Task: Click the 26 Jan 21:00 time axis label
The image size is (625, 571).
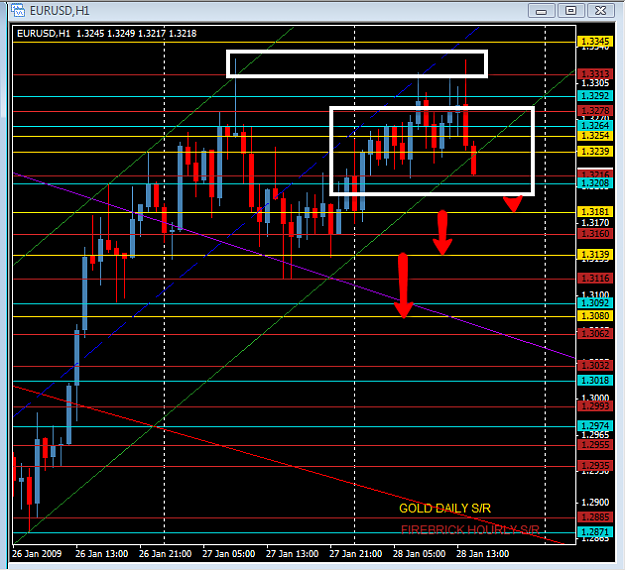Action: (165, 554)
